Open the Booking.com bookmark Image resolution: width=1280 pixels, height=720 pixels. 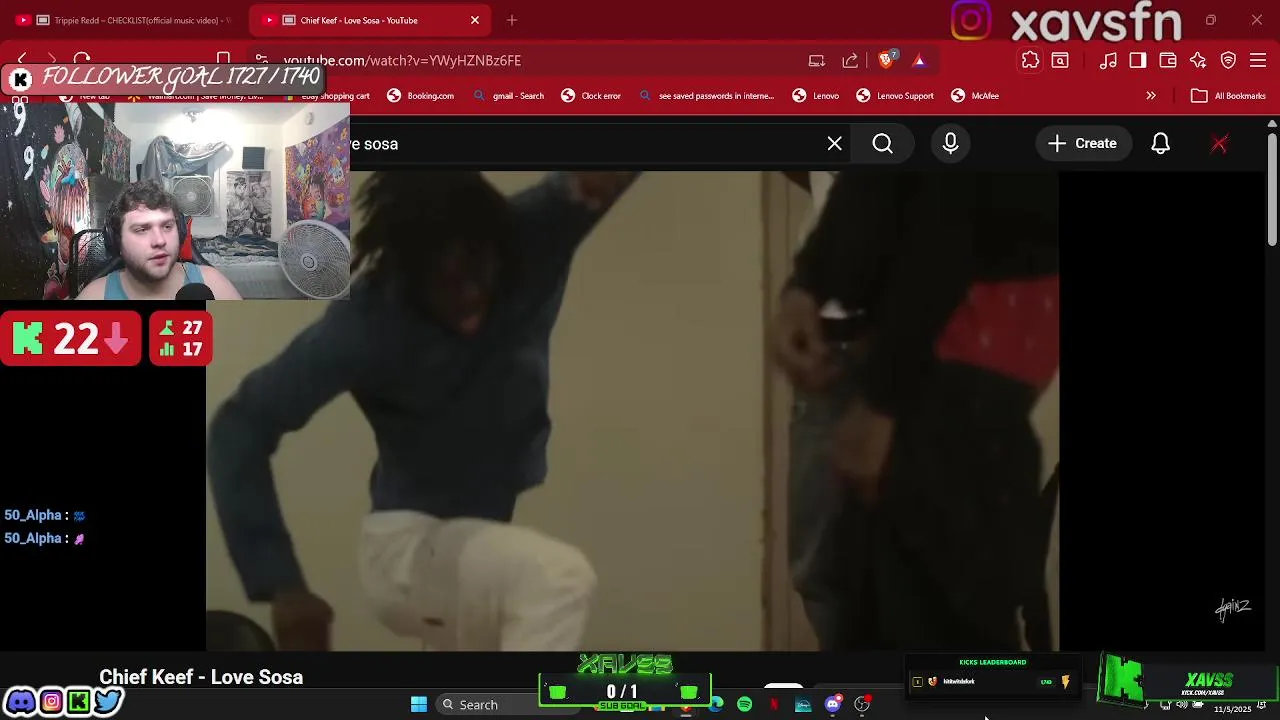tap(421, 96)
